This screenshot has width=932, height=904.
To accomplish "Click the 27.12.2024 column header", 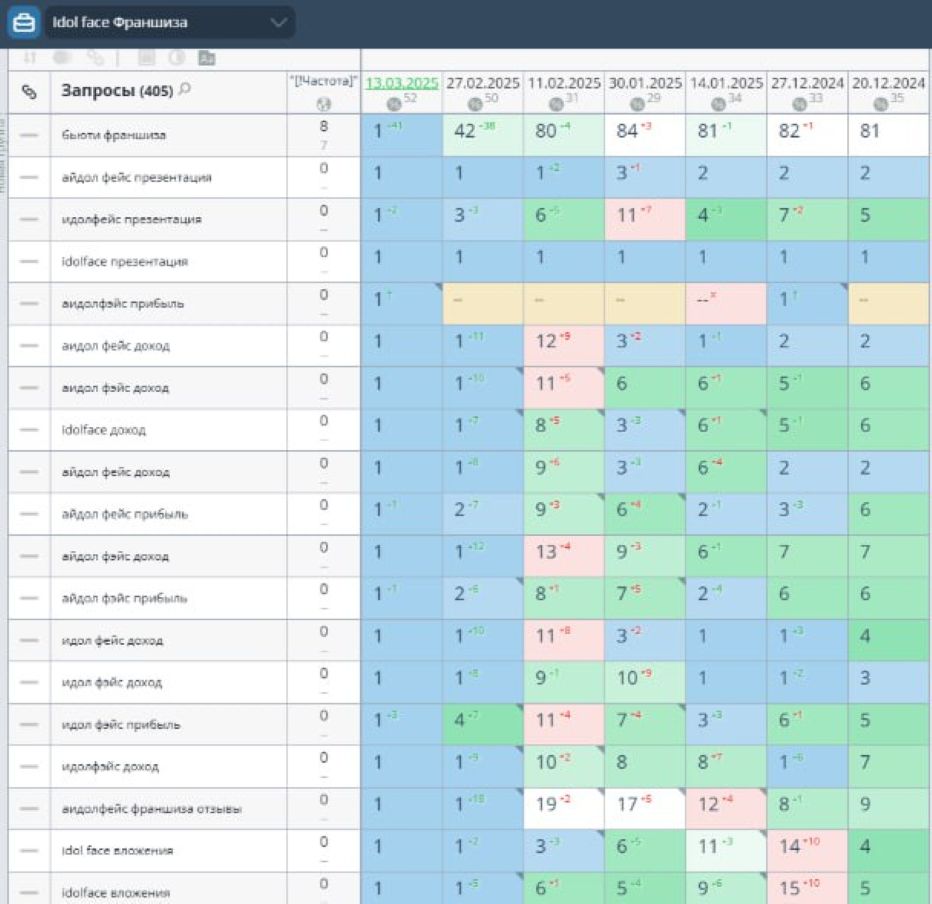I will pos(807,83).
